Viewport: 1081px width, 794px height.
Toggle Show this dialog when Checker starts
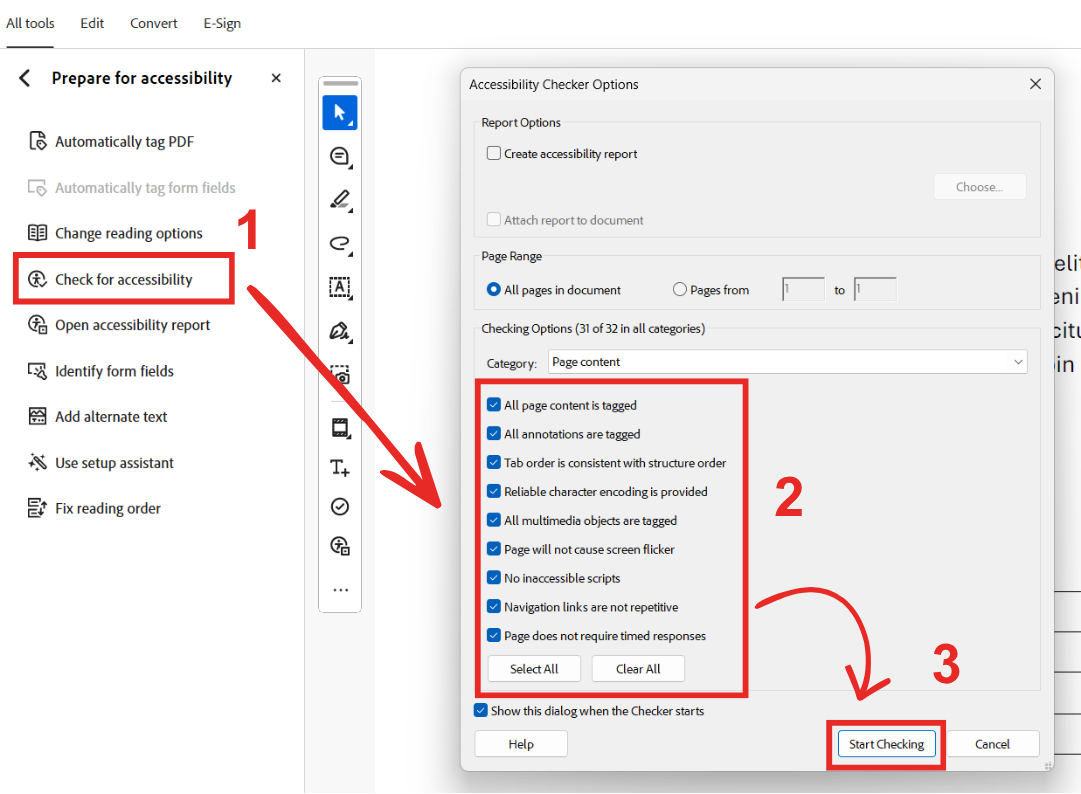pos(481,710)
